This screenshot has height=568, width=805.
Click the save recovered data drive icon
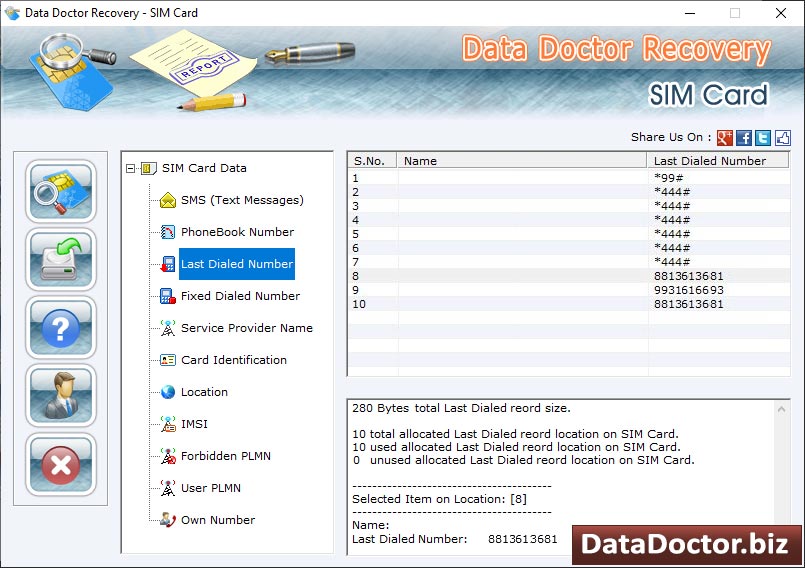61,259
